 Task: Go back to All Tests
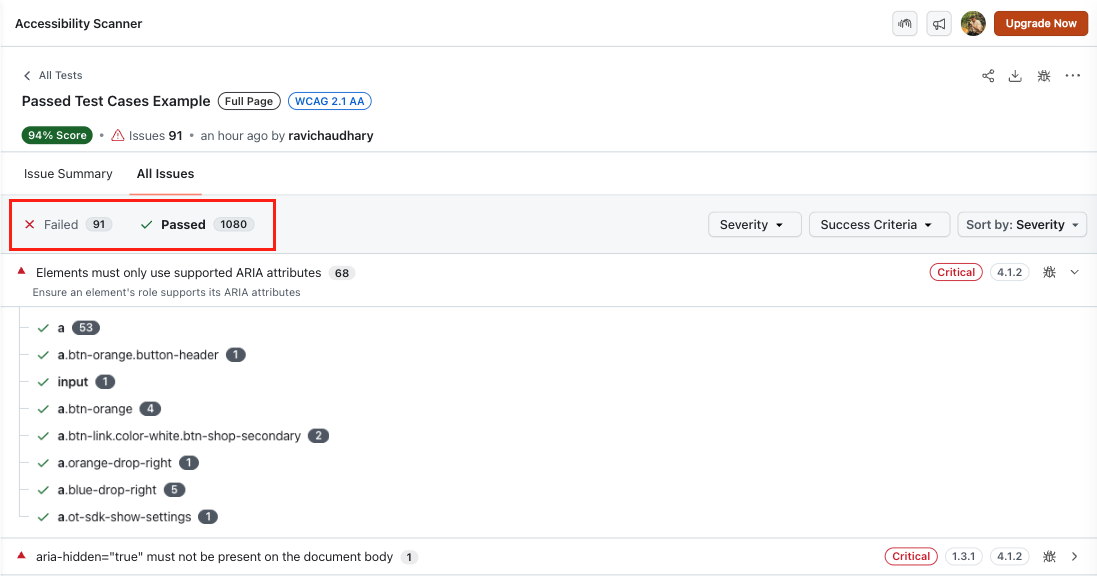coord(53,75)
